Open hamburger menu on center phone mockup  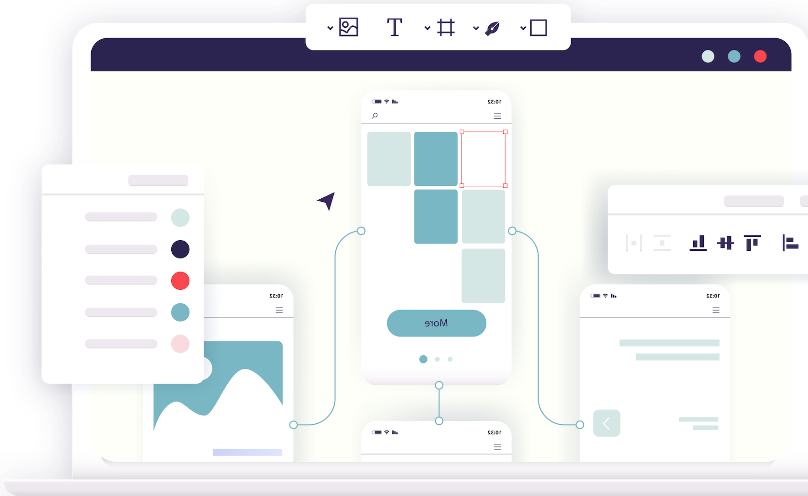(497, 116)
